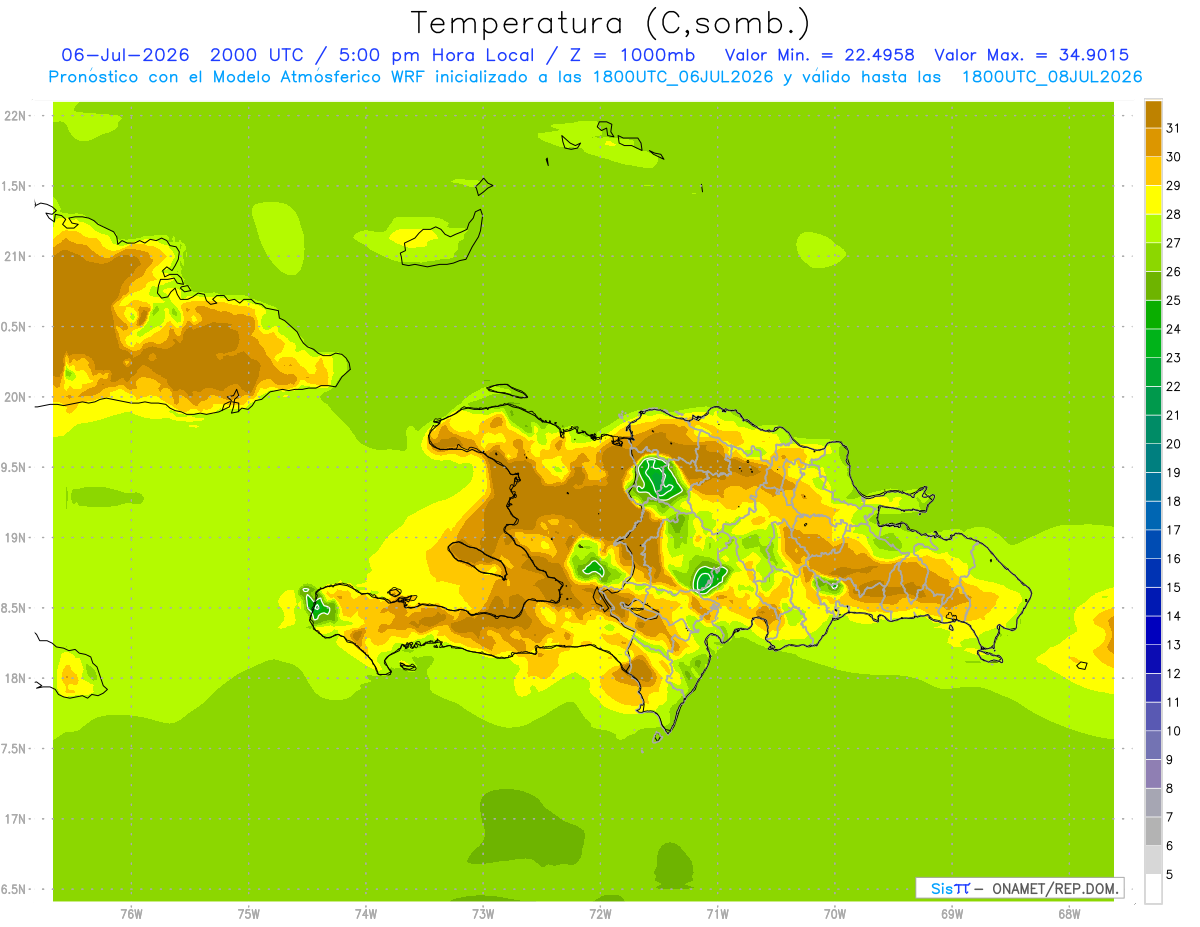1200x927 pixels.
Task: Pick the blue legend swatch between 16 and 17
Action: (x=1153, y=544)
